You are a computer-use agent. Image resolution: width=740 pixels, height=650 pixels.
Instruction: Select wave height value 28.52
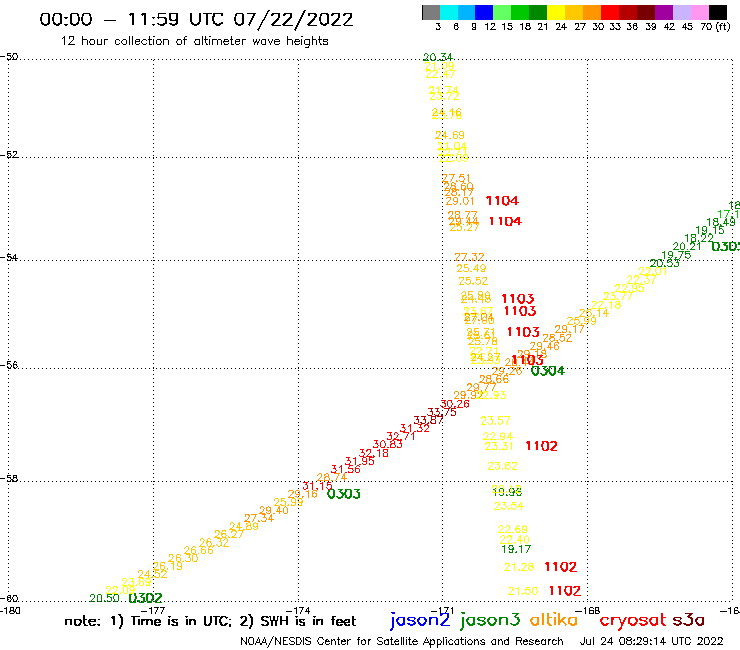point(557,338)
